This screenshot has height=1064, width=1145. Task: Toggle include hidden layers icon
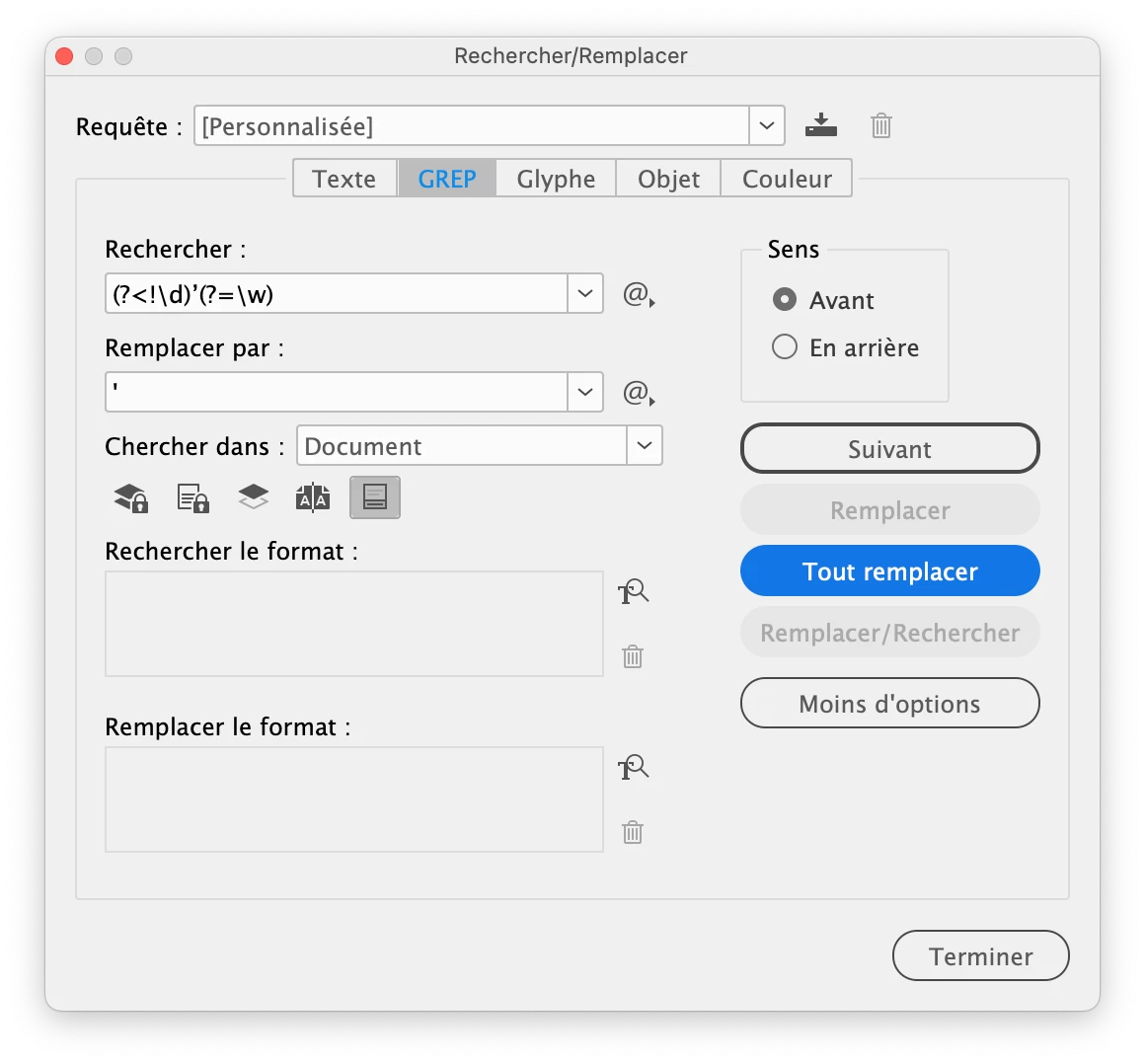[x=254, y=497]
